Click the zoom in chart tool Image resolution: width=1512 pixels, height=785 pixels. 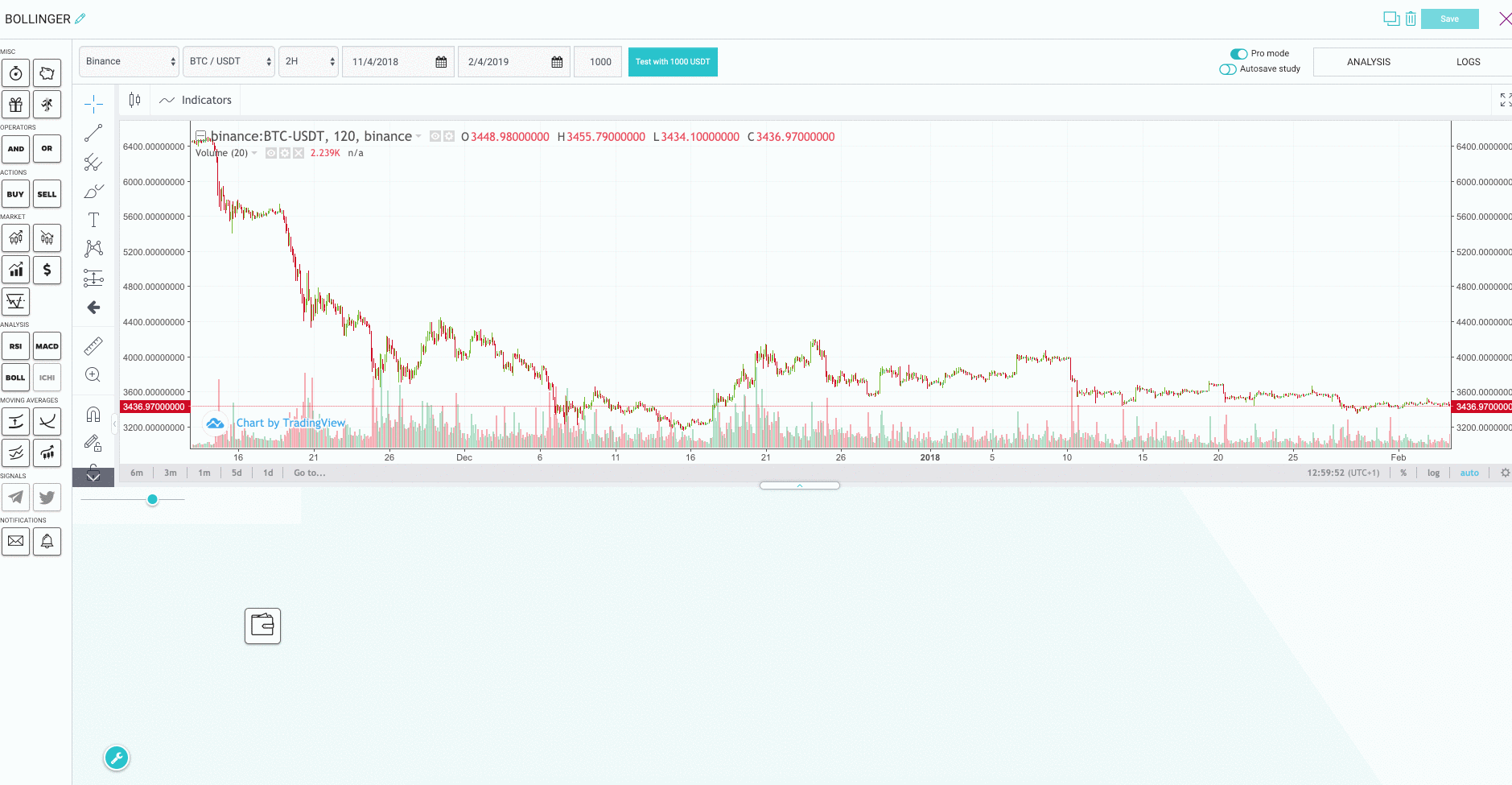(93, 375)
